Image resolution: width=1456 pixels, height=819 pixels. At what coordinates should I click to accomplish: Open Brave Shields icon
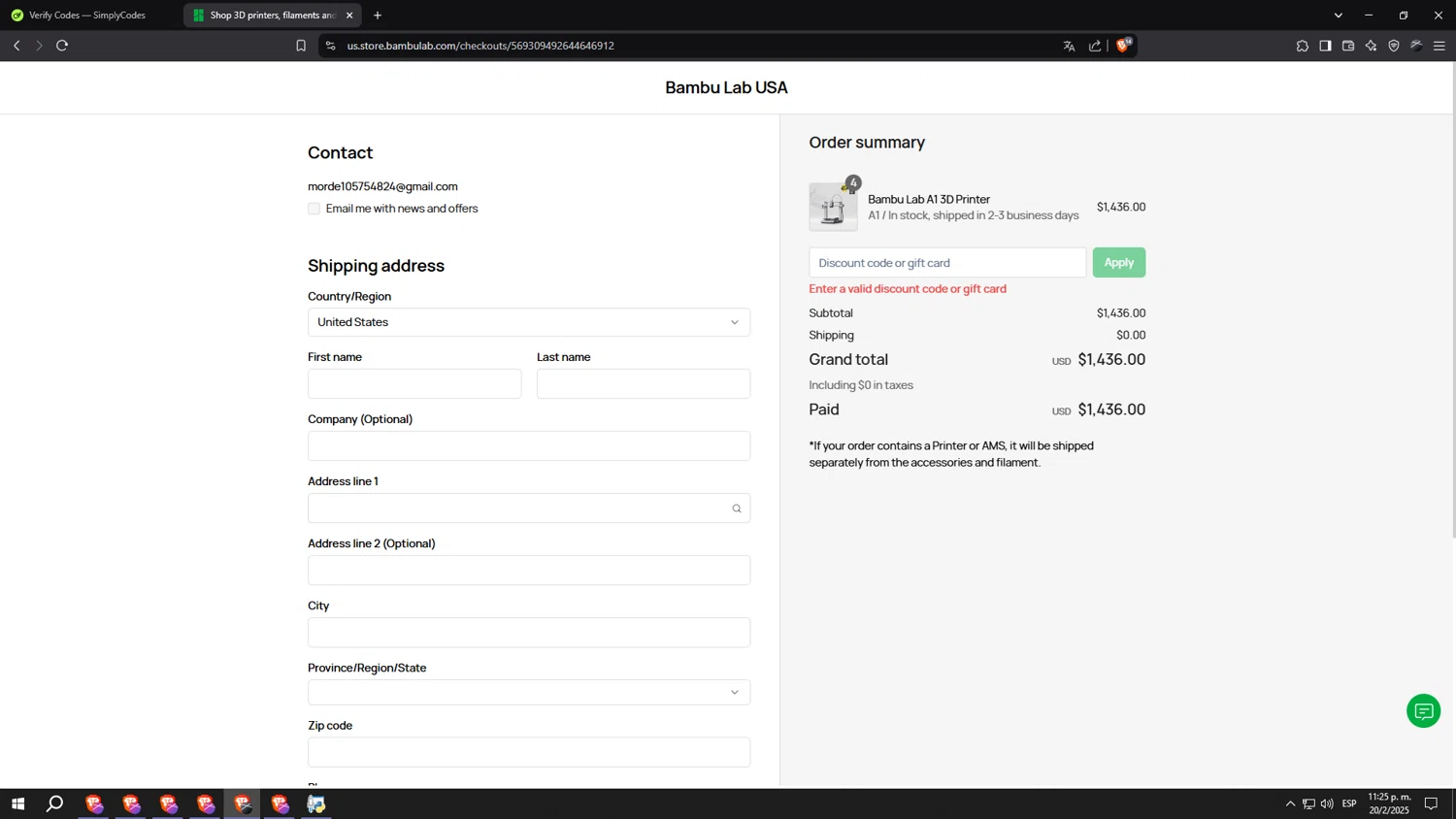pos(1124,45)
